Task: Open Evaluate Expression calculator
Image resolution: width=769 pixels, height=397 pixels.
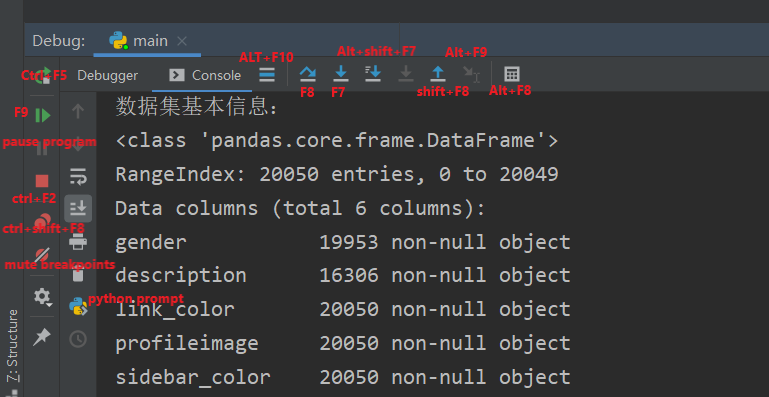Action: tap(512, 74)
